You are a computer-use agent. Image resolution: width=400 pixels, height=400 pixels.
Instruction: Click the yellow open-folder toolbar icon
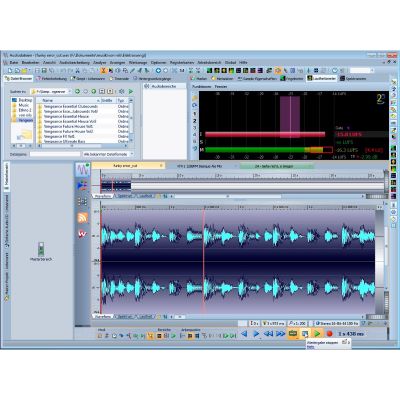(x=24, y=71)
